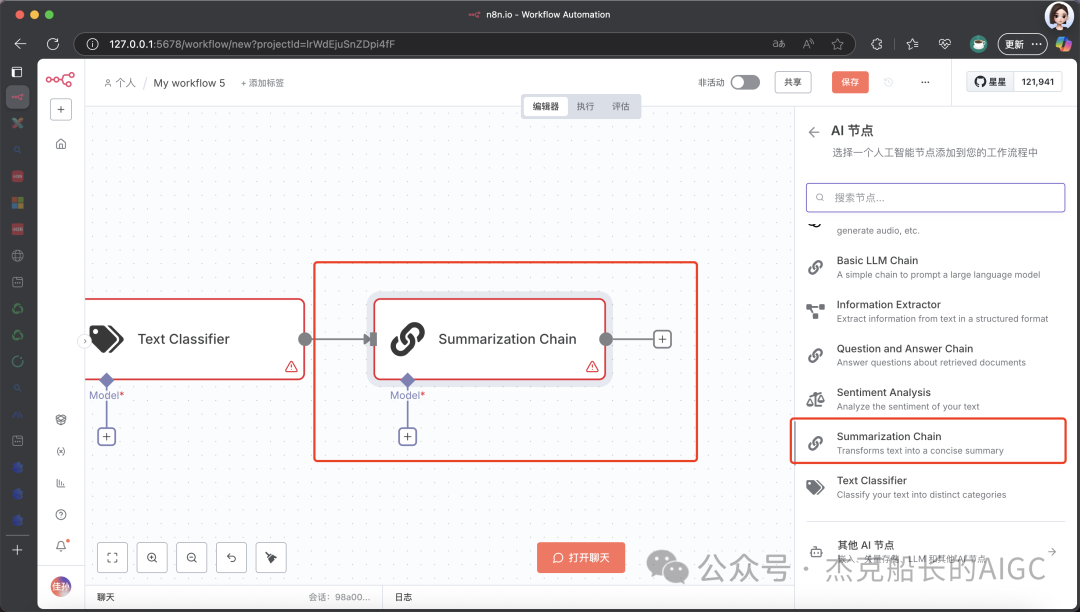Click the Share button

pyautogui.click(x=793, y=82)
